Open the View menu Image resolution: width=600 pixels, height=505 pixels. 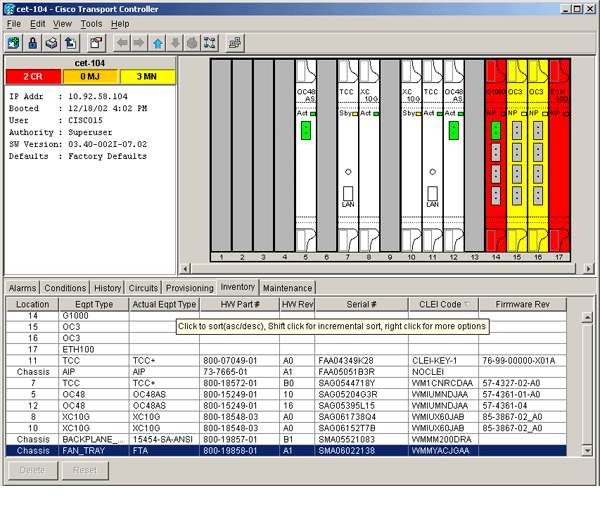(62, 24)
